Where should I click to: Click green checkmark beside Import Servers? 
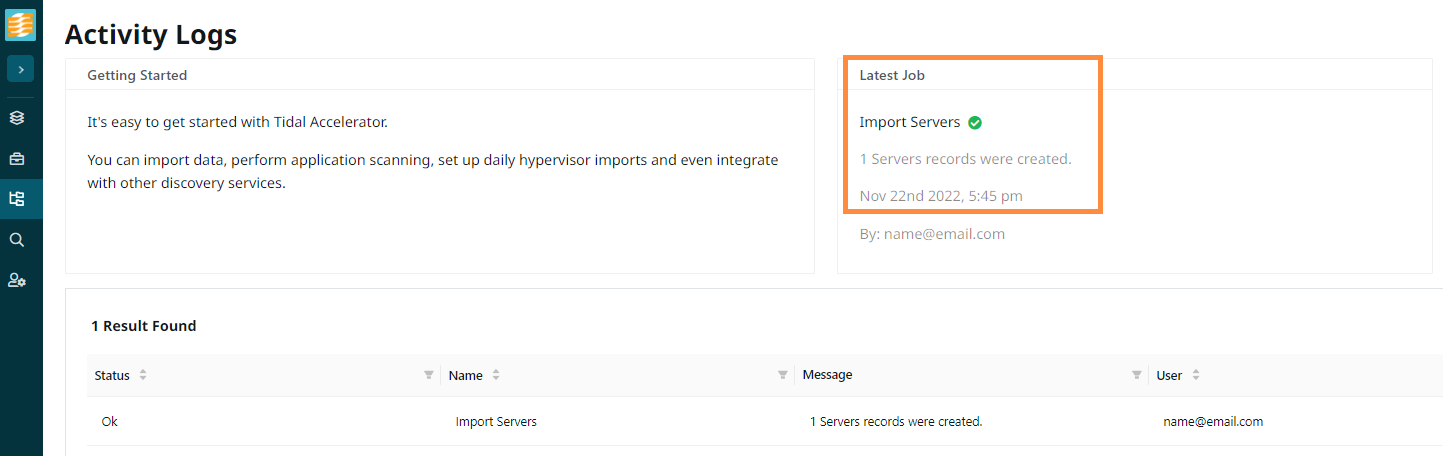pos(975,123)
